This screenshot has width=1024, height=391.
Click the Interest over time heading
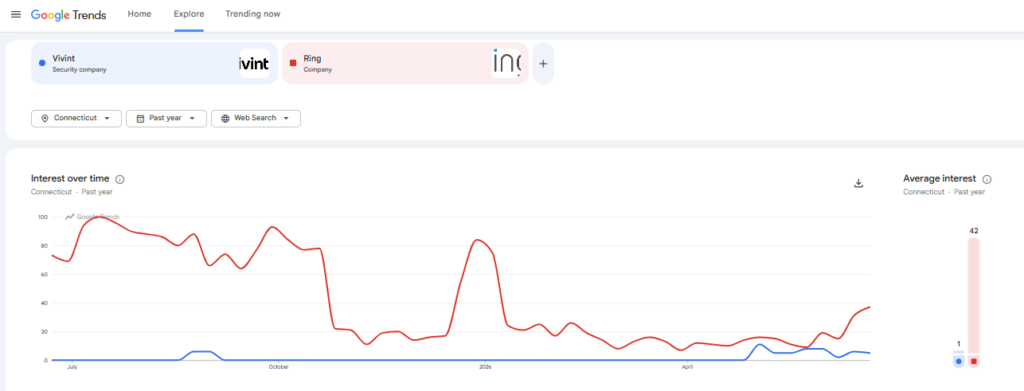click(x=70, y=179)
